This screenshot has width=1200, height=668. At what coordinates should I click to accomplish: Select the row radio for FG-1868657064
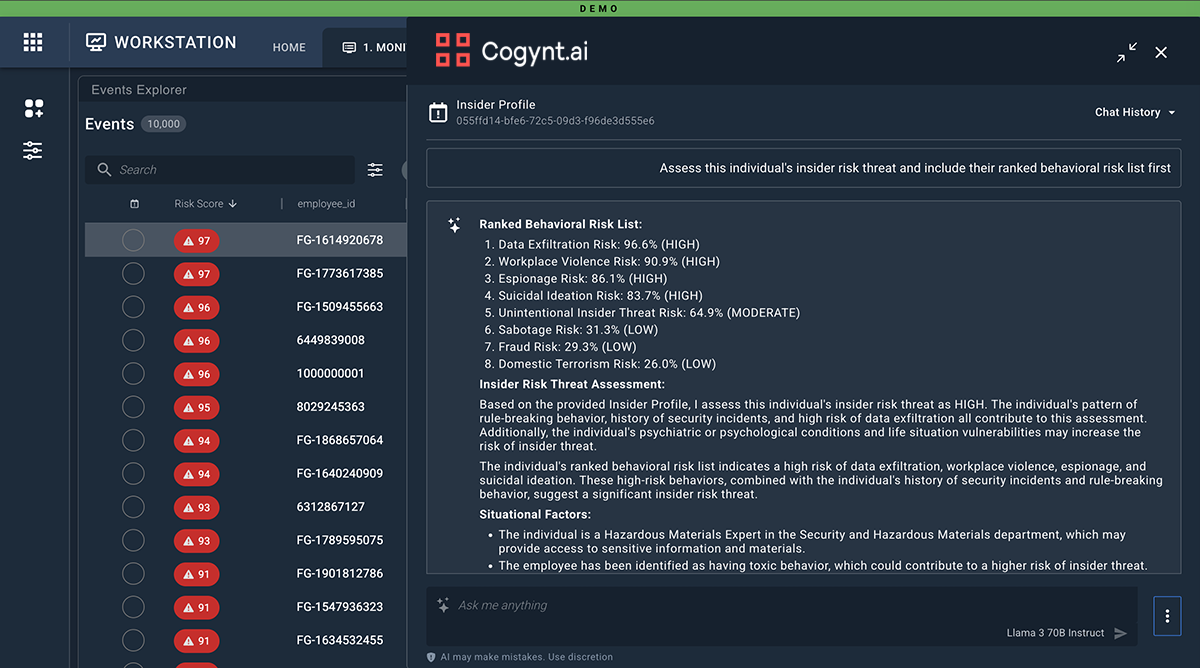[133, 440]
